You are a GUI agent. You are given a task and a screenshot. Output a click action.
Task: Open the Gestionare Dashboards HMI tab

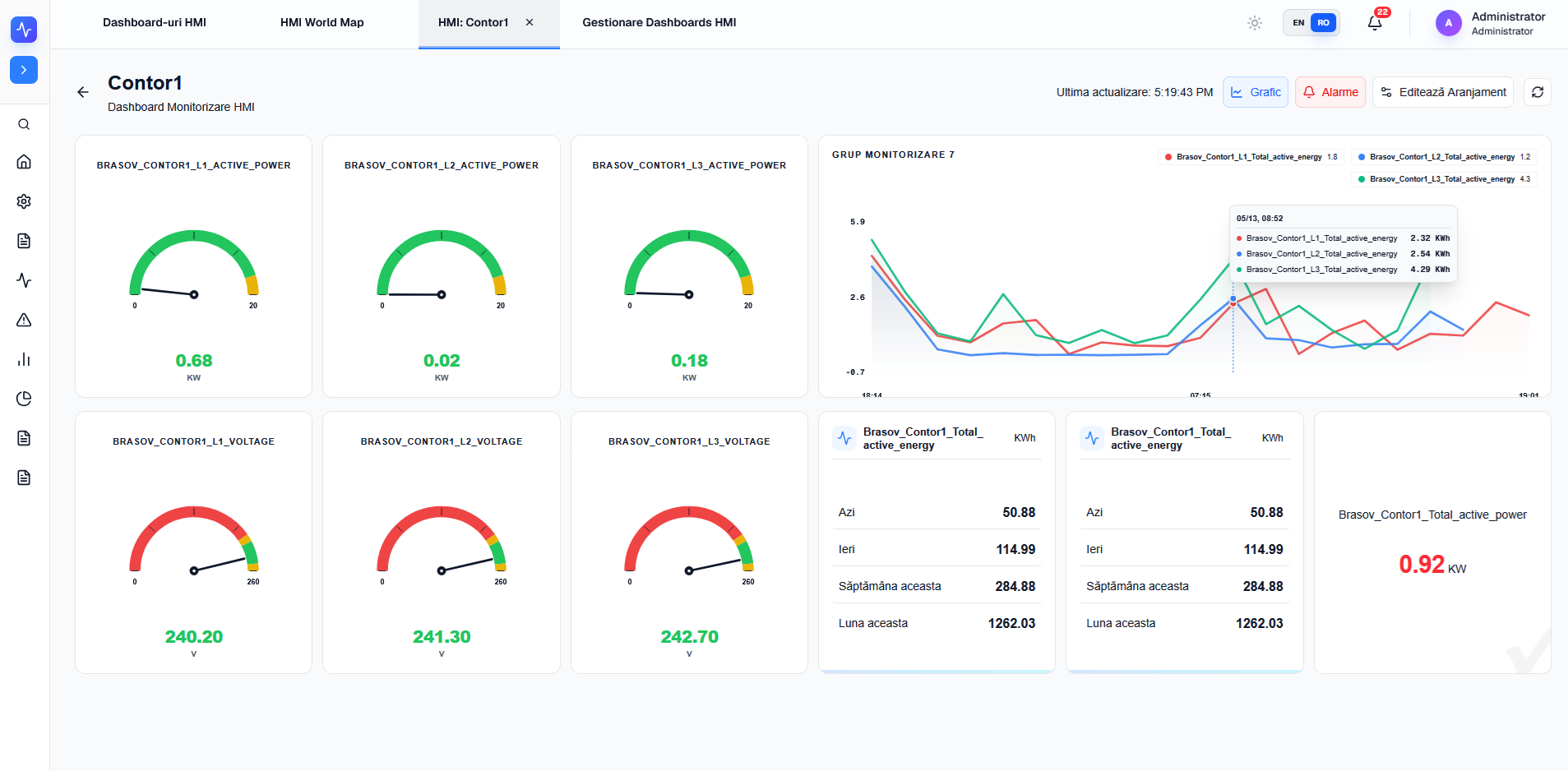coord(659,23)
